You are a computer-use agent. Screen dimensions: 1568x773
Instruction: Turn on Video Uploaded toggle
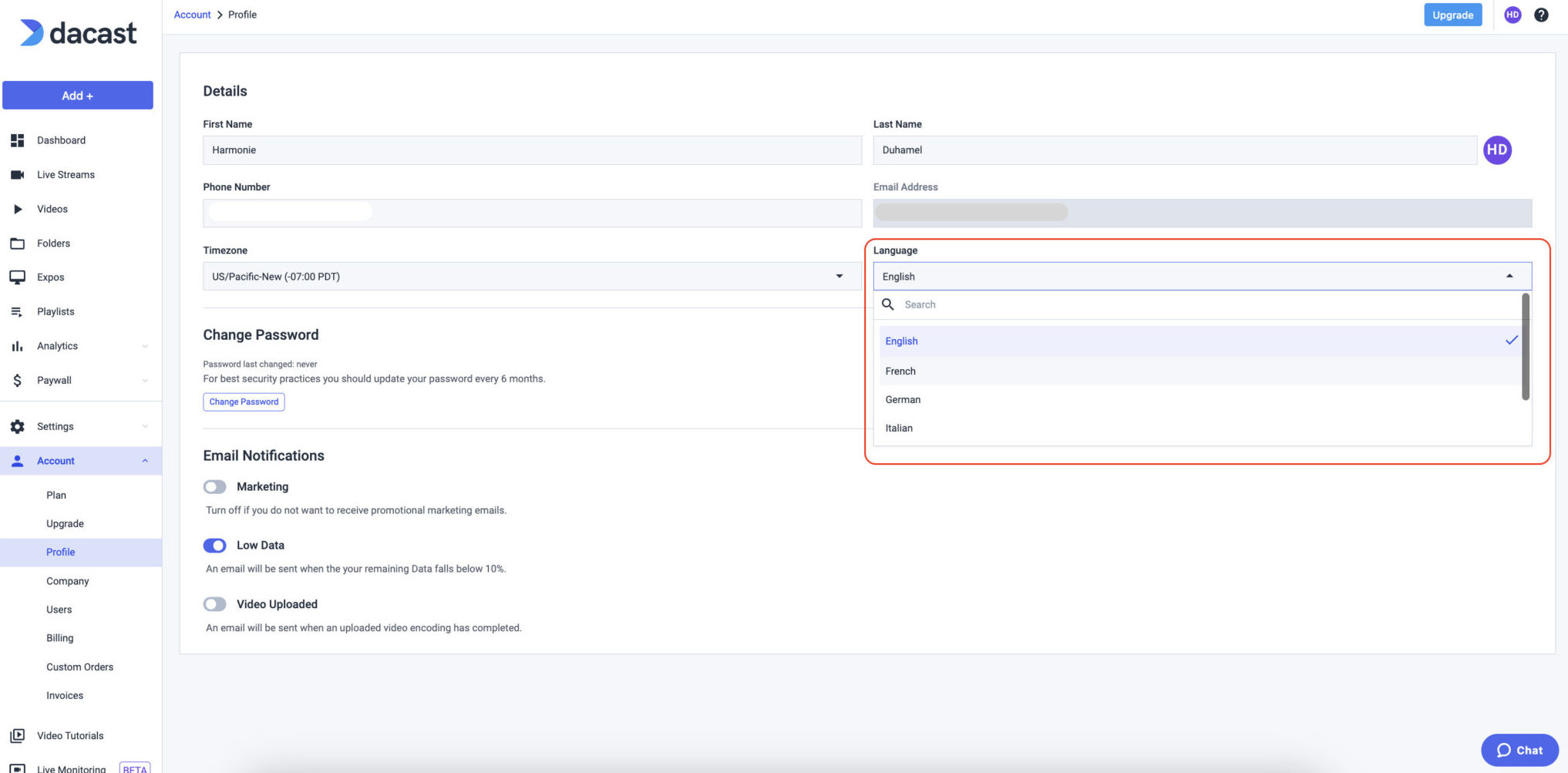click(214, 604)
